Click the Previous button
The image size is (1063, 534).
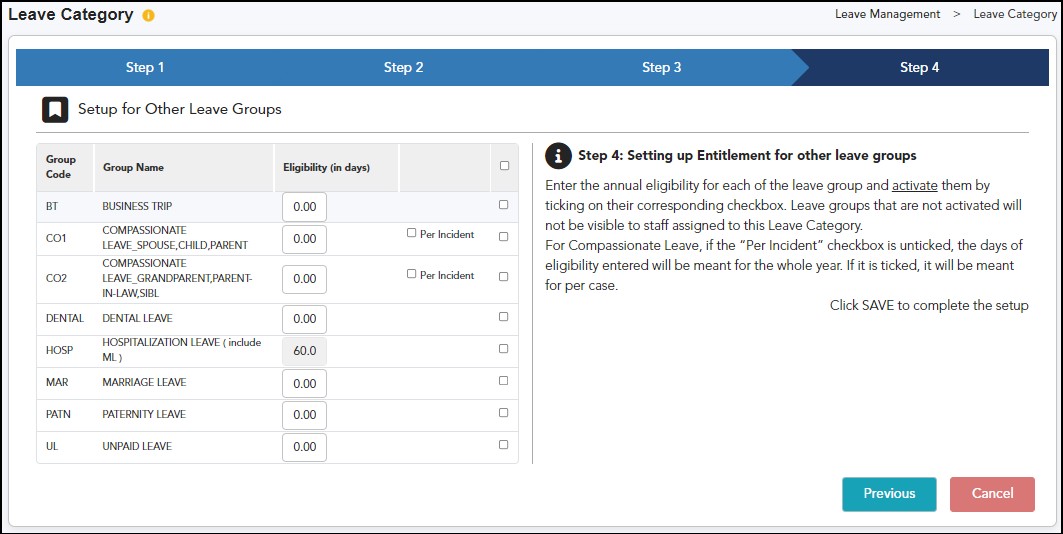(x=889, y=494)
